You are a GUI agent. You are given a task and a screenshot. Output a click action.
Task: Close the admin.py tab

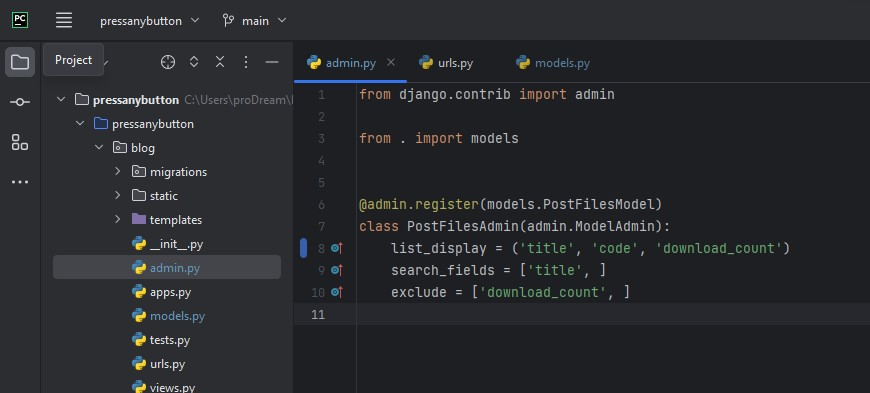[x=391, y=62]
